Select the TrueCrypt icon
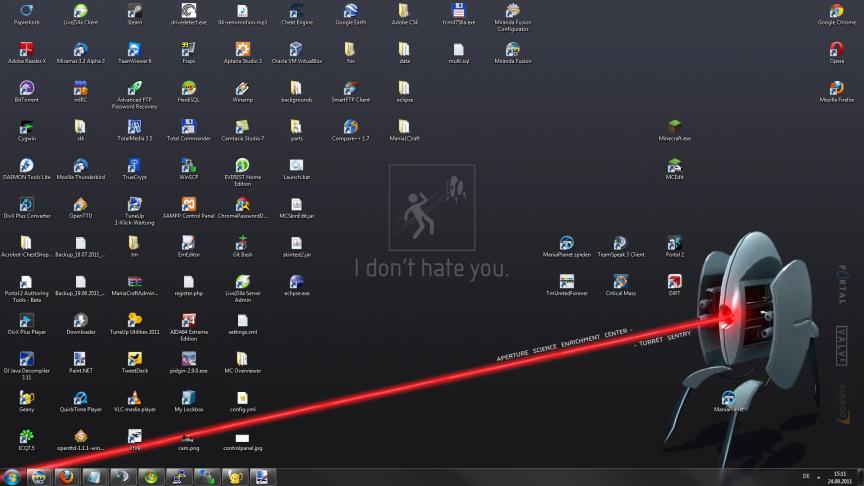This screenshot has height=486, width=864. (134, 169)
